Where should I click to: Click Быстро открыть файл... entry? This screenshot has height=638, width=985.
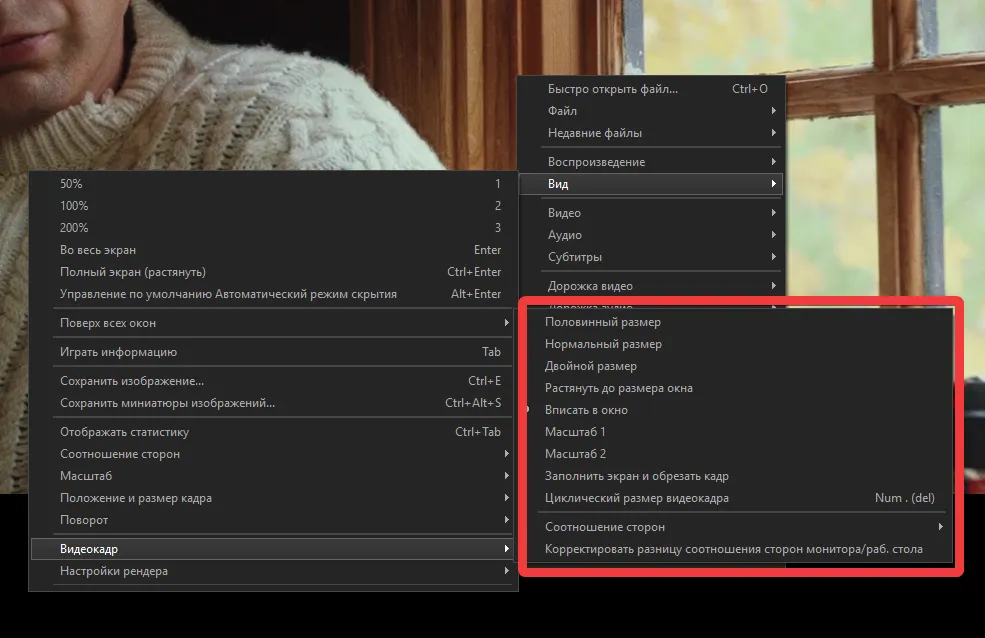(x=651, y=89)
